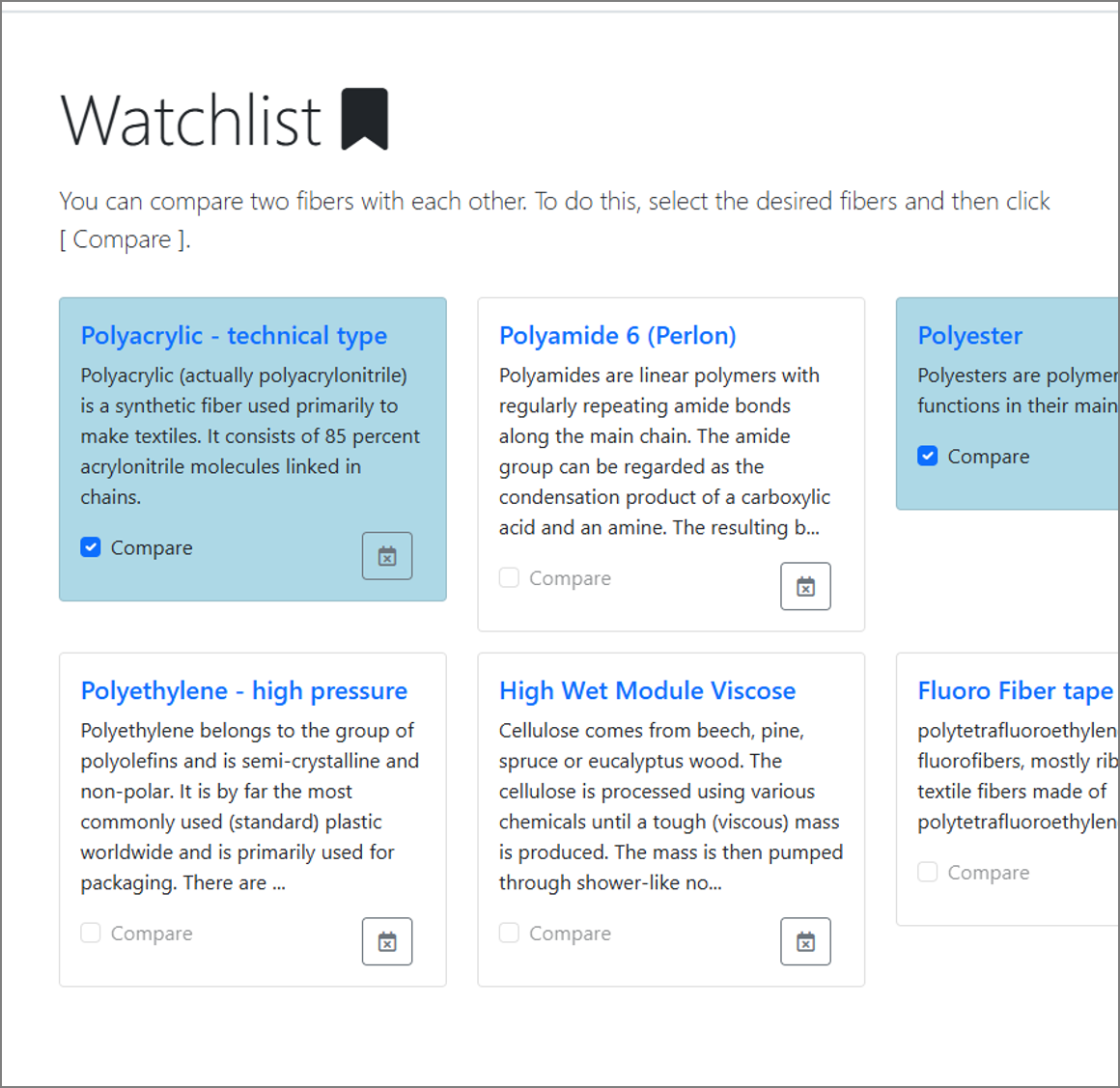
Task: Open the Fluoro Fiber tape link
Action: (x=1015, y=691)
